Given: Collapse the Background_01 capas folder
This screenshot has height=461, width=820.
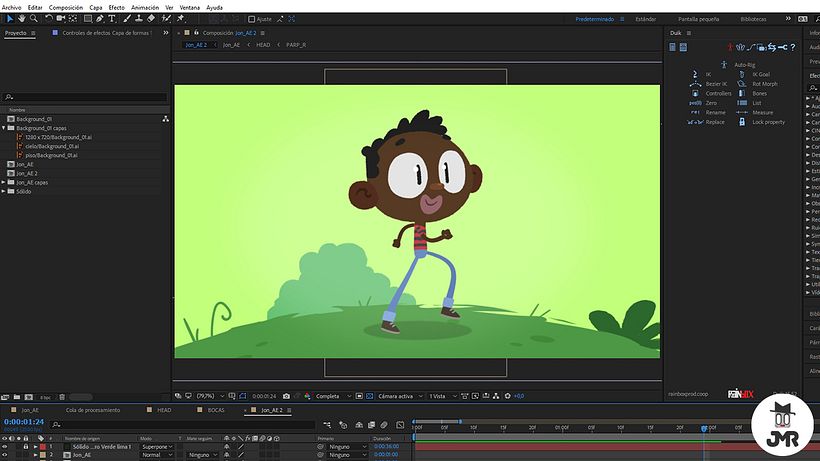Looking at the screenshot, I should point(4,128).
